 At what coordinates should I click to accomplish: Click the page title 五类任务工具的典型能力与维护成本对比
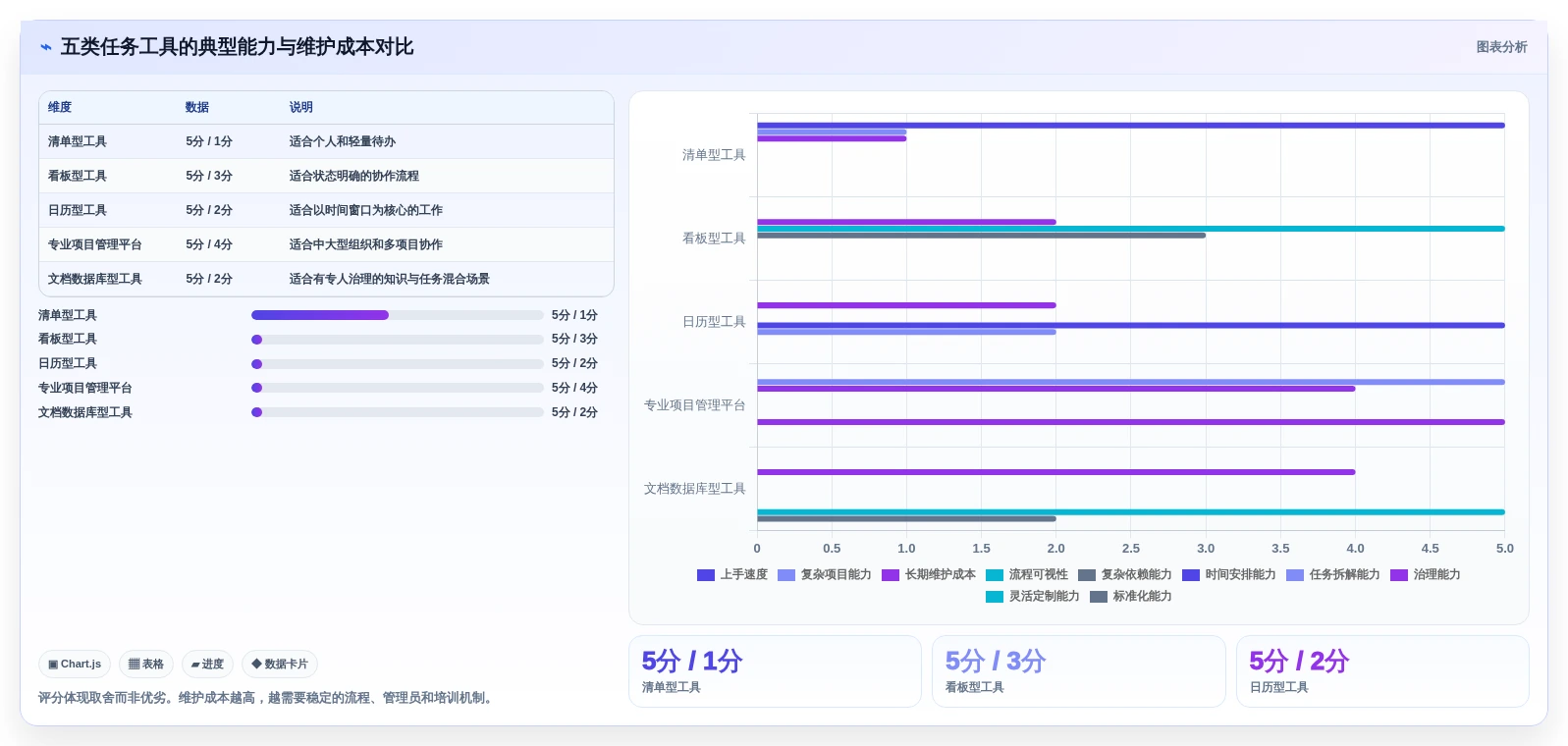click(237, 47)
